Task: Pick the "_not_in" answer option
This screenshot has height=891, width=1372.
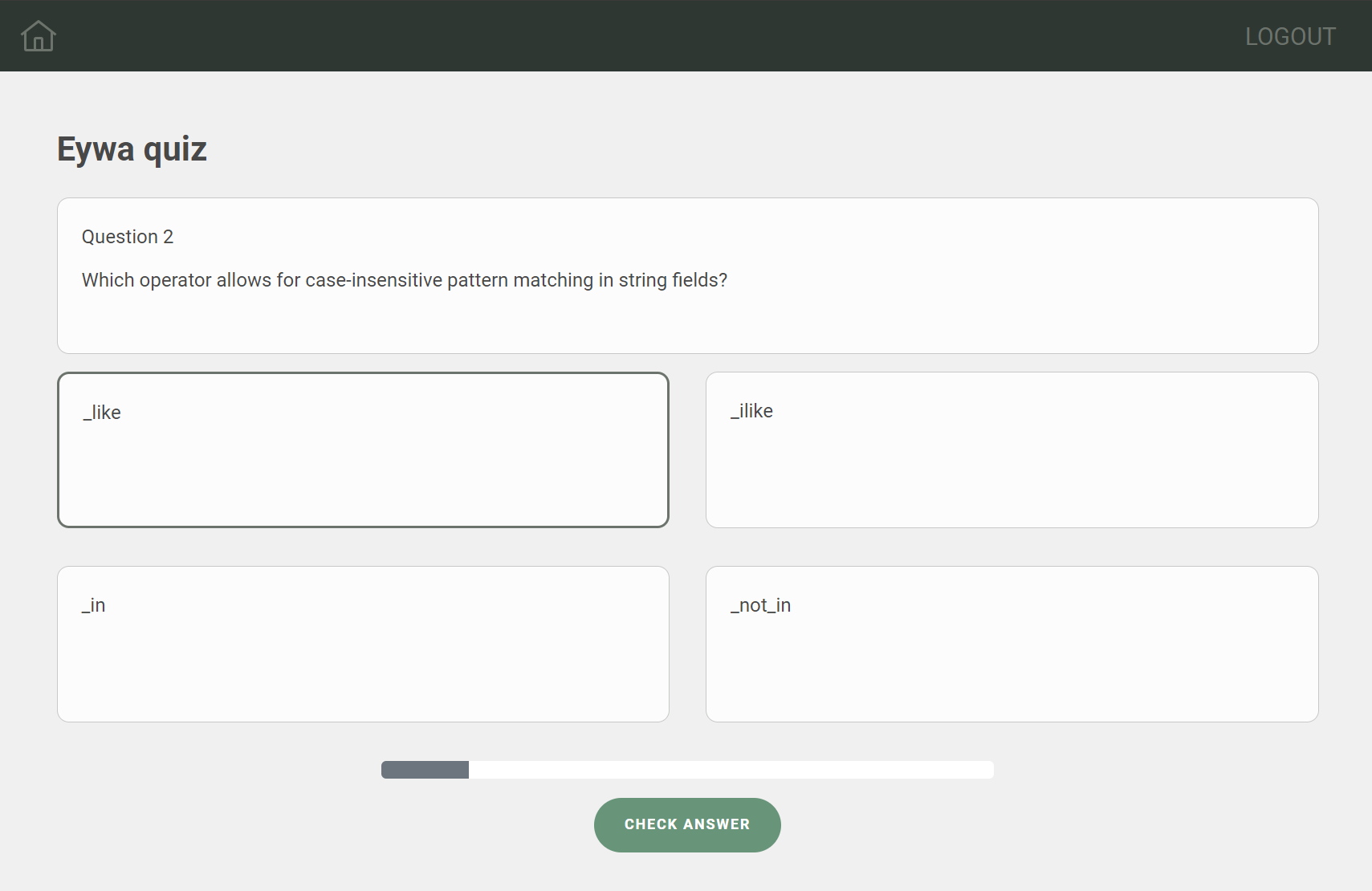Action: point(1012,643)
